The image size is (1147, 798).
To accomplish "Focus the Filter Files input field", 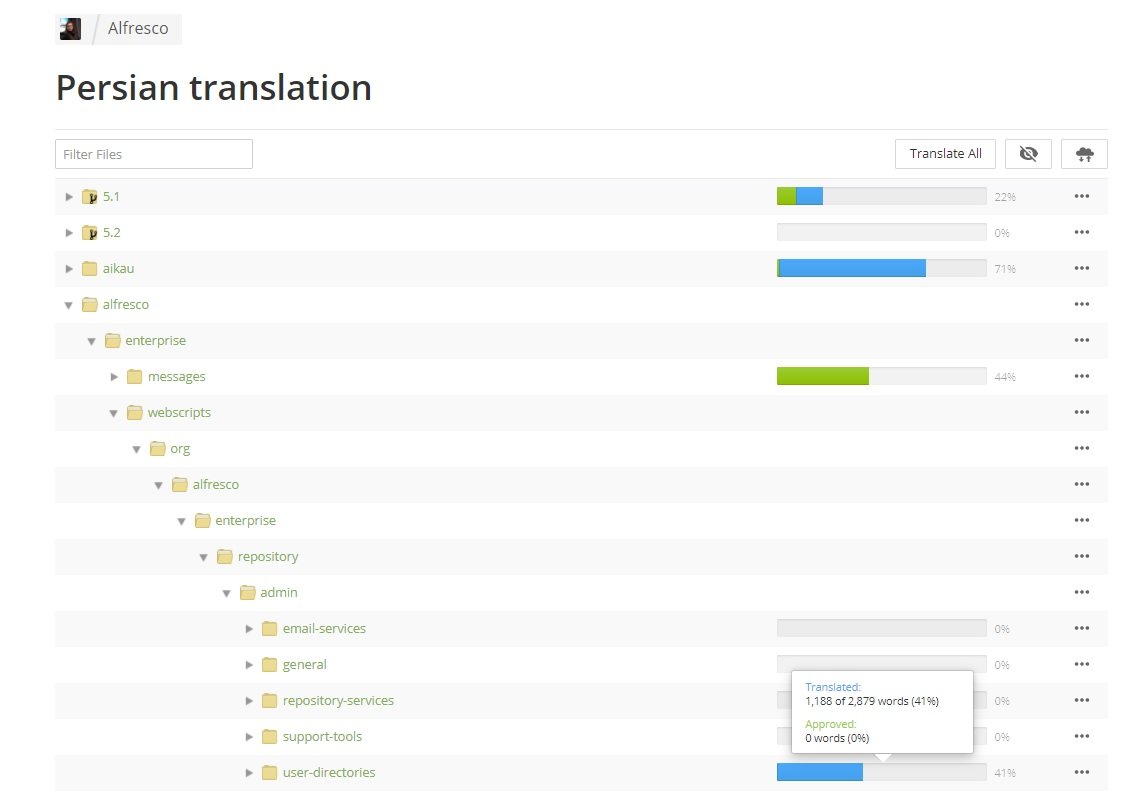I will (x=154, y=154).
